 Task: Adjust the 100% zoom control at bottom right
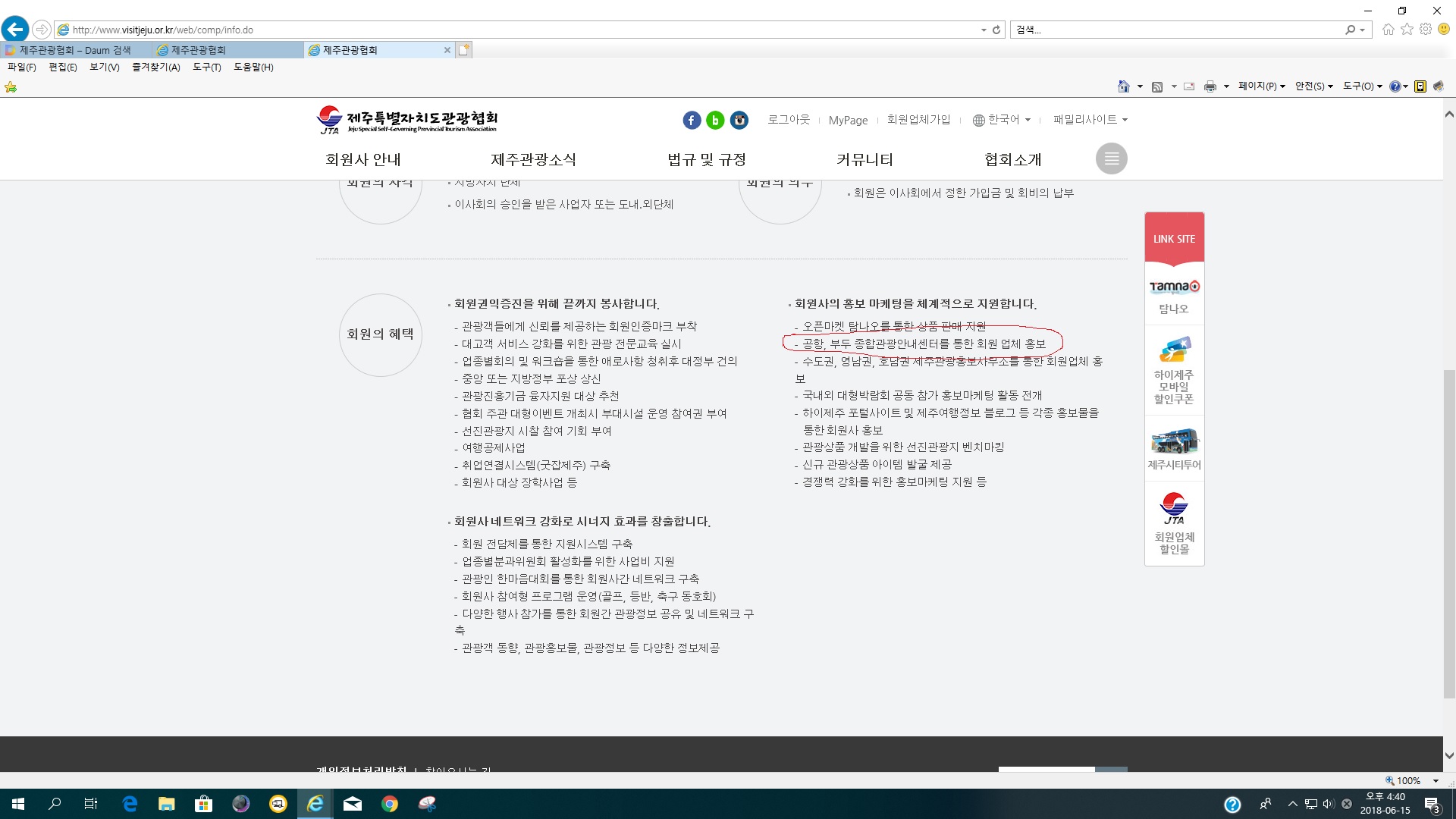pos(1408,780)
